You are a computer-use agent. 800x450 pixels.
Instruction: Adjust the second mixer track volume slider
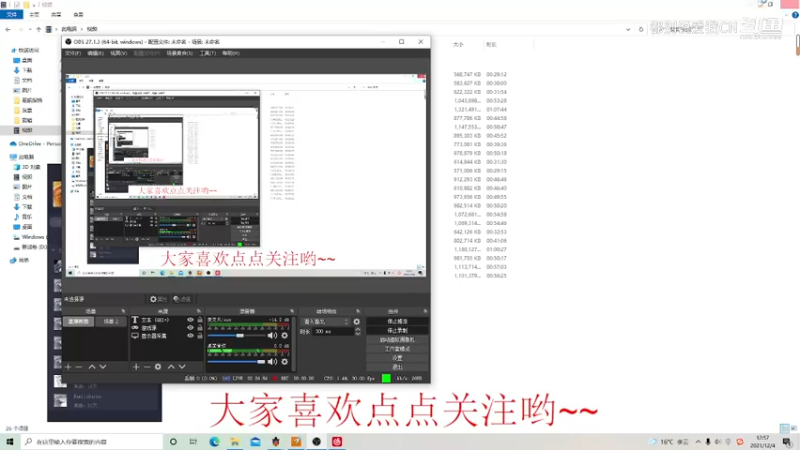pos(236,362)
